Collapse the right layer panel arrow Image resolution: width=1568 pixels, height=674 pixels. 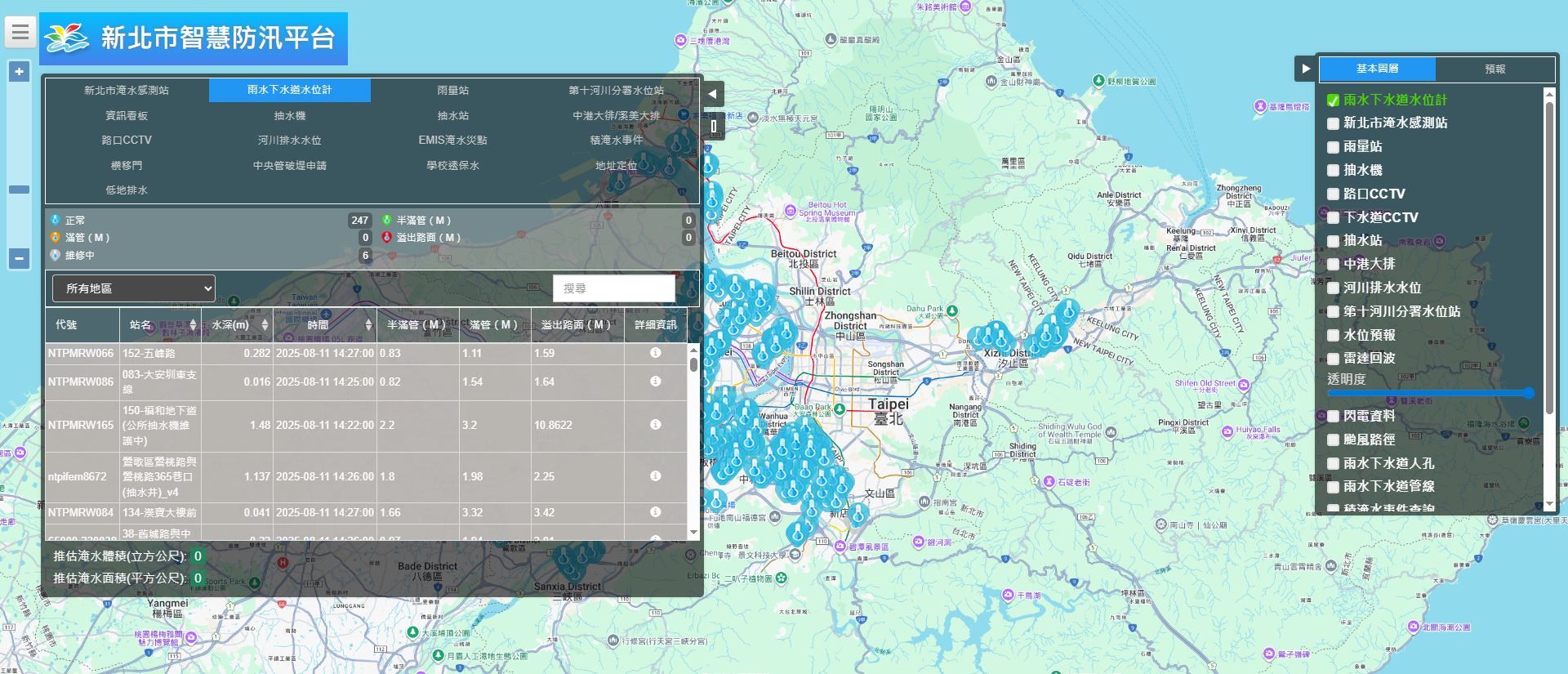[x=1305, y=69]
